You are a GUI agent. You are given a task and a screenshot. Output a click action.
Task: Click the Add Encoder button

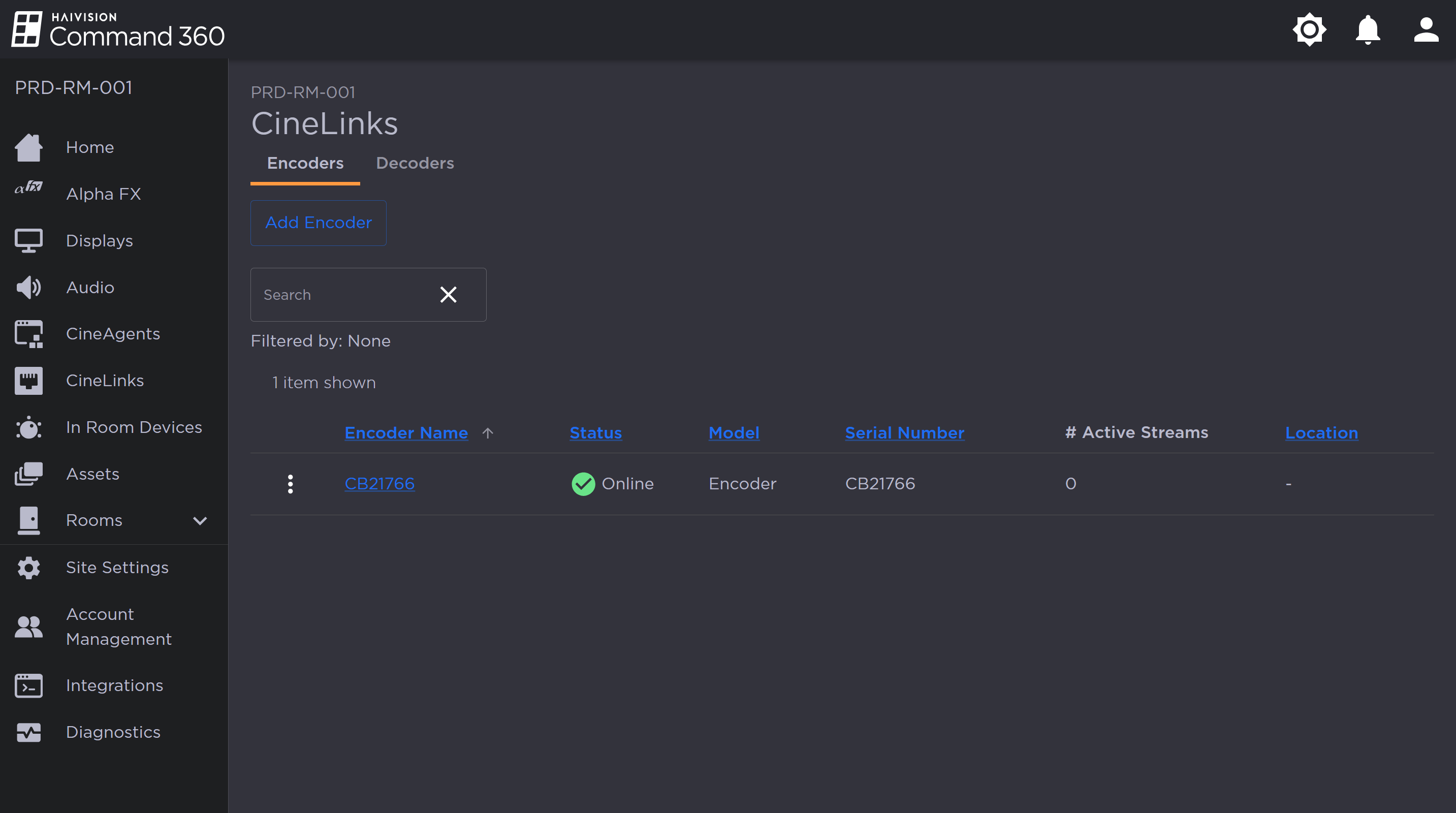(x=318, y=223)
